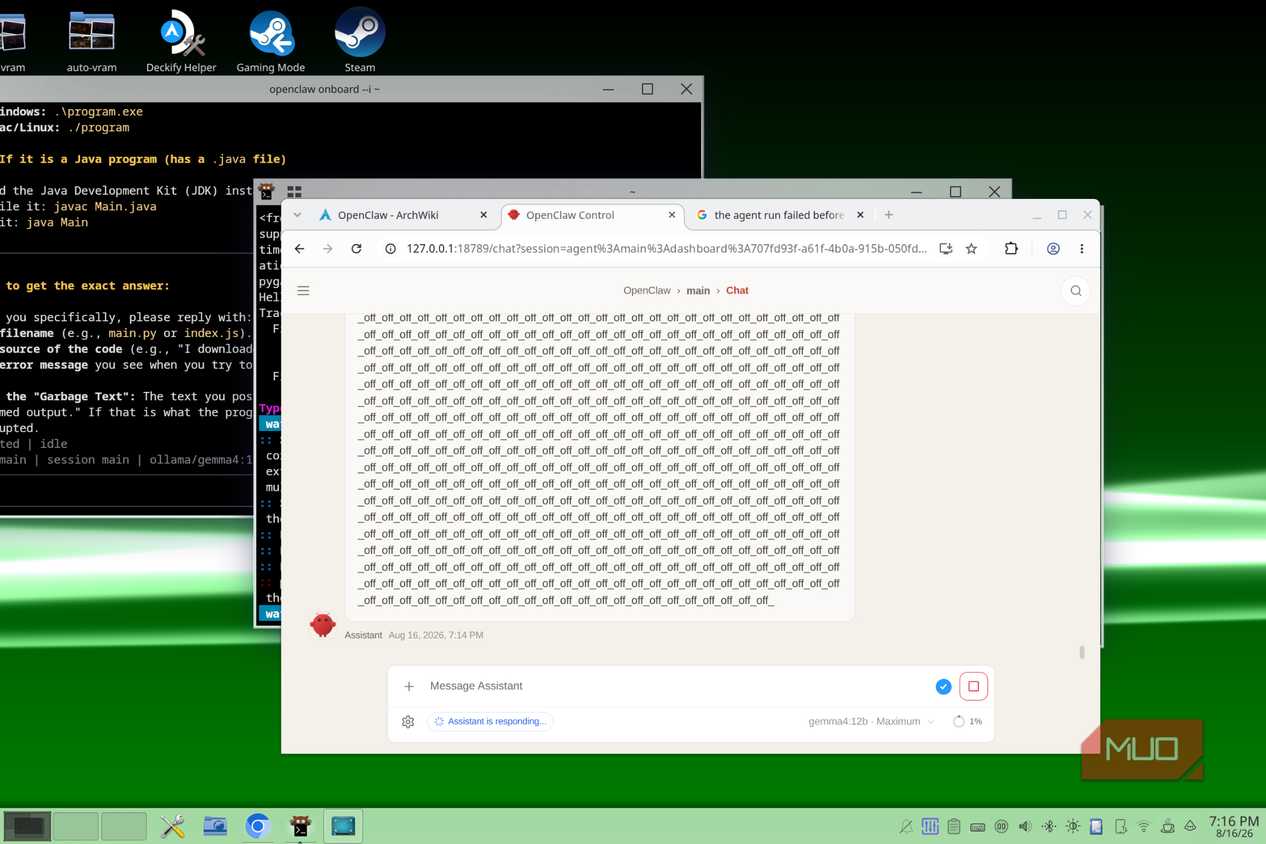Show the clock and calendar at 7:16 PM
The width and height of the screenshot is (1266, 844).
(1234, 827)
